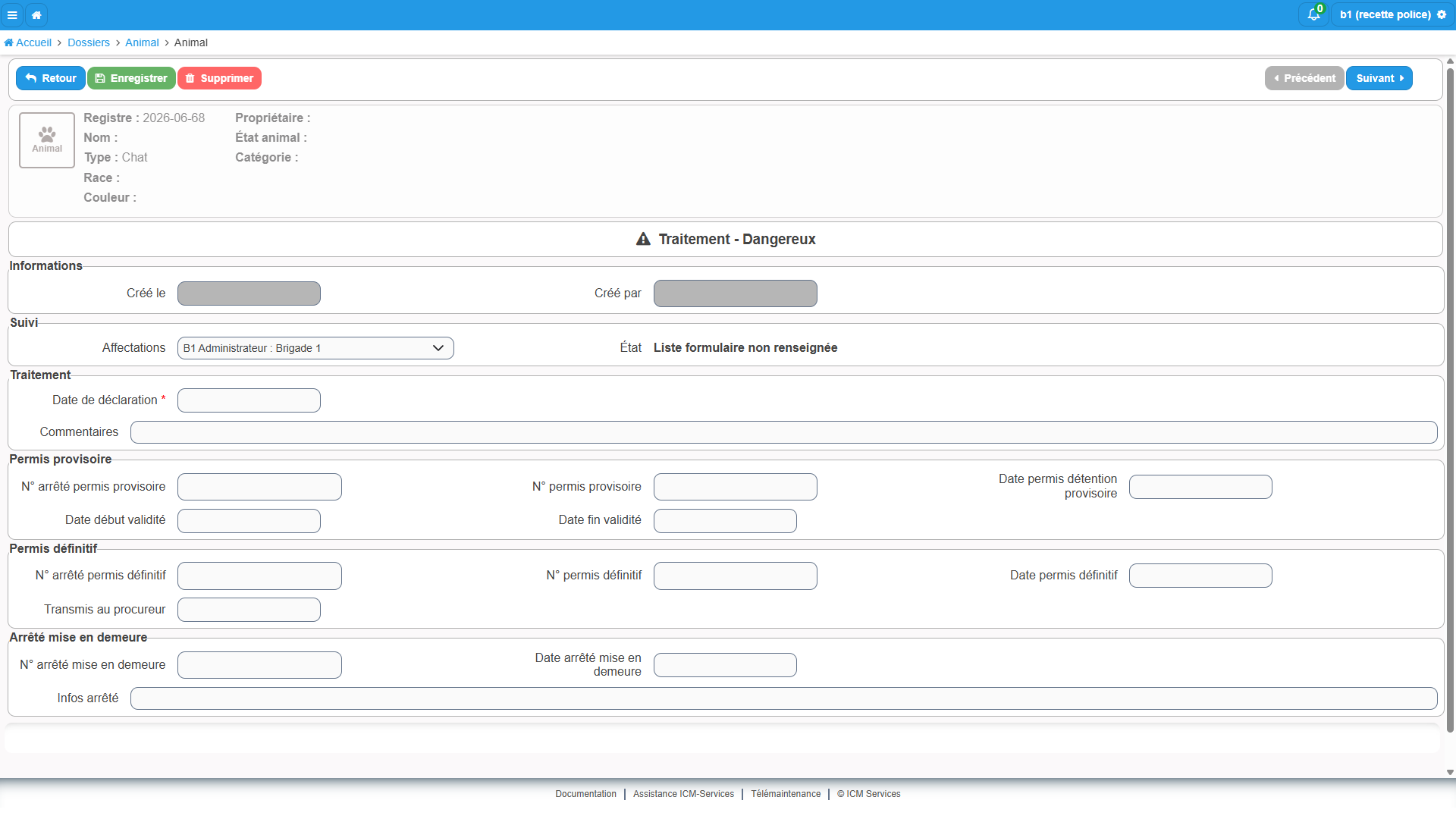Open the © ICM Services link

[869, 794]
